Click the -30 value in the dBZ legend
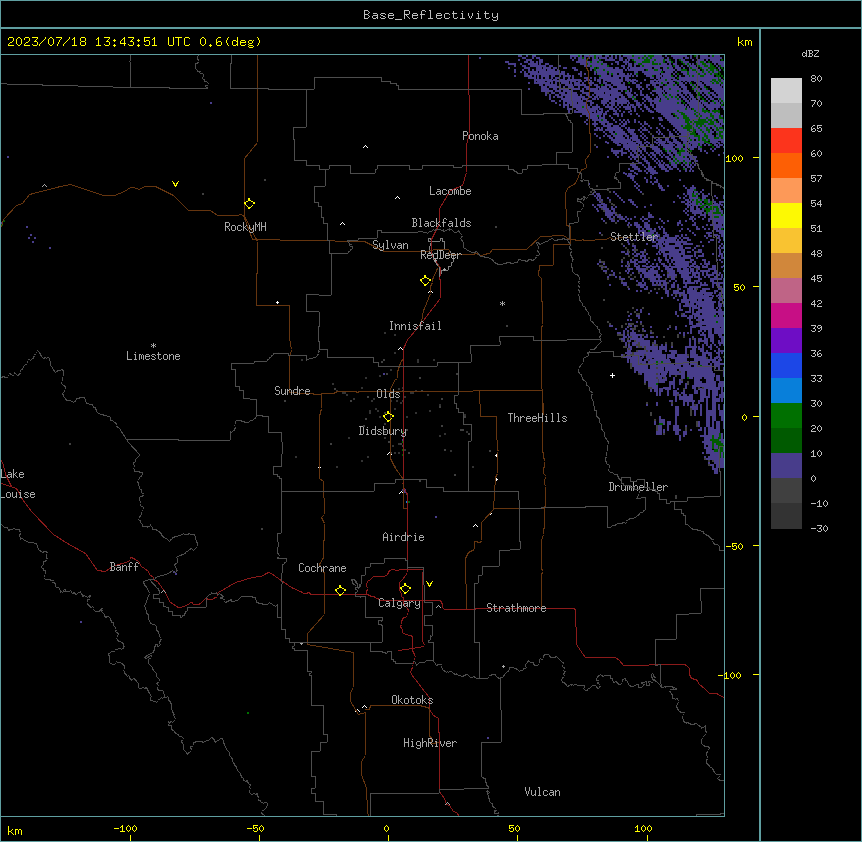The image size is (862, 842). coord(819,528)
